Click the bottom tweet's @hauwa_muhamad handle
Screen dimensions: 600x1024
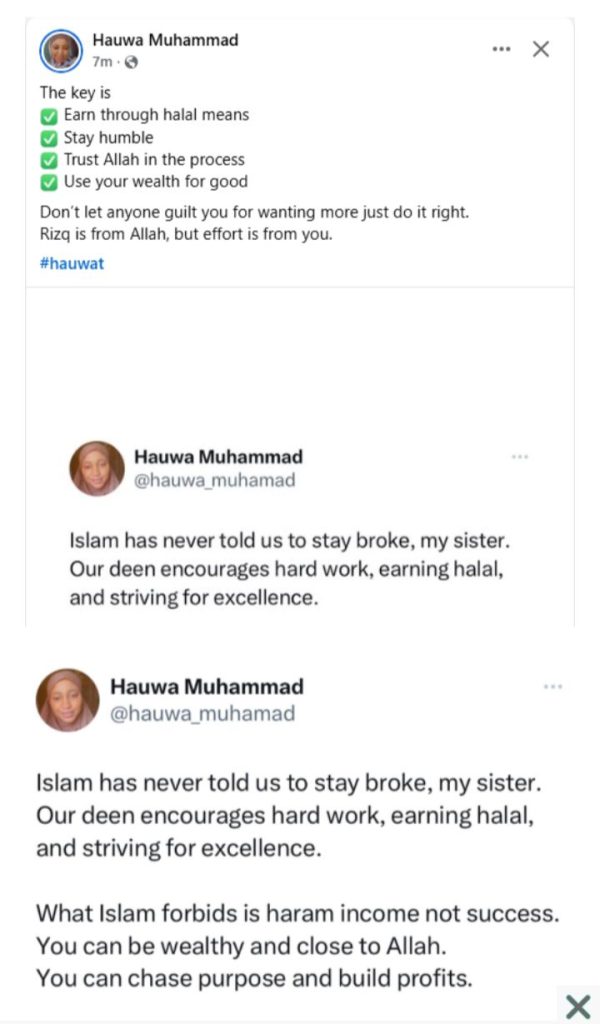pyautogui.click(x=202, y=713)
